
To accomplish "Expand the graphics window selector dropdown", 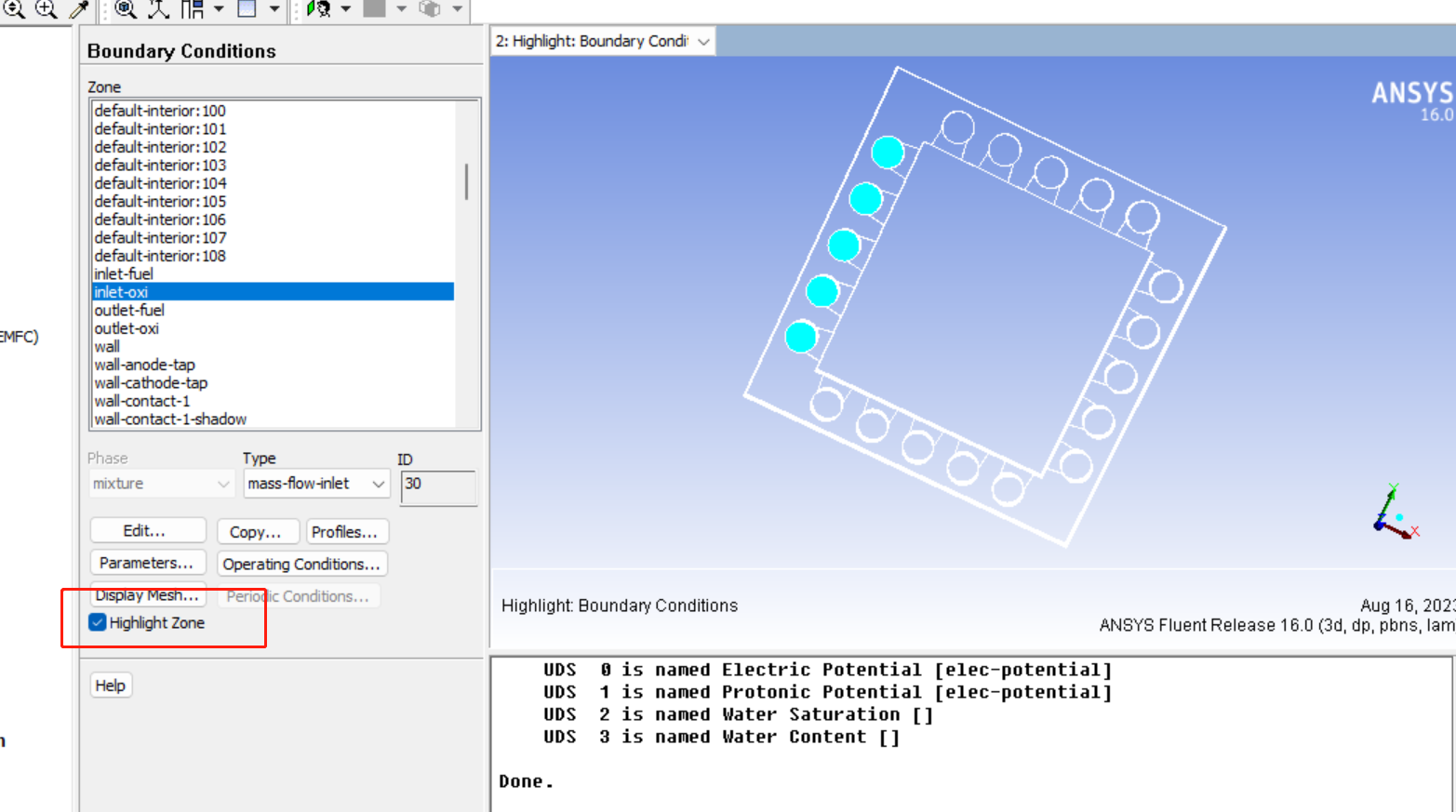I will [703, 42].
